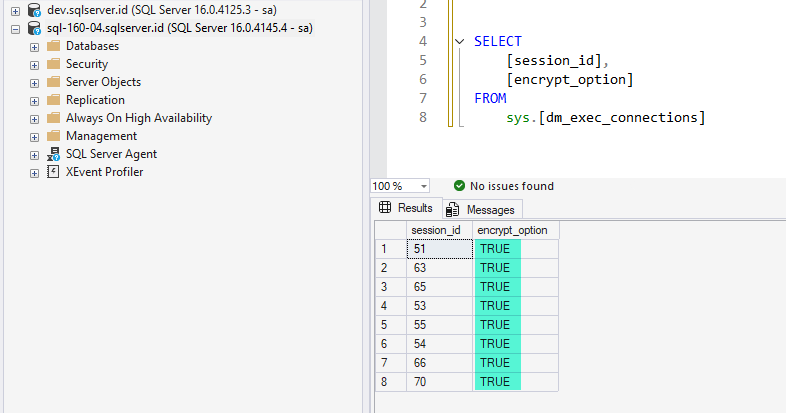
Task: Click session_id cell with value 63
Action: point(440,268)
